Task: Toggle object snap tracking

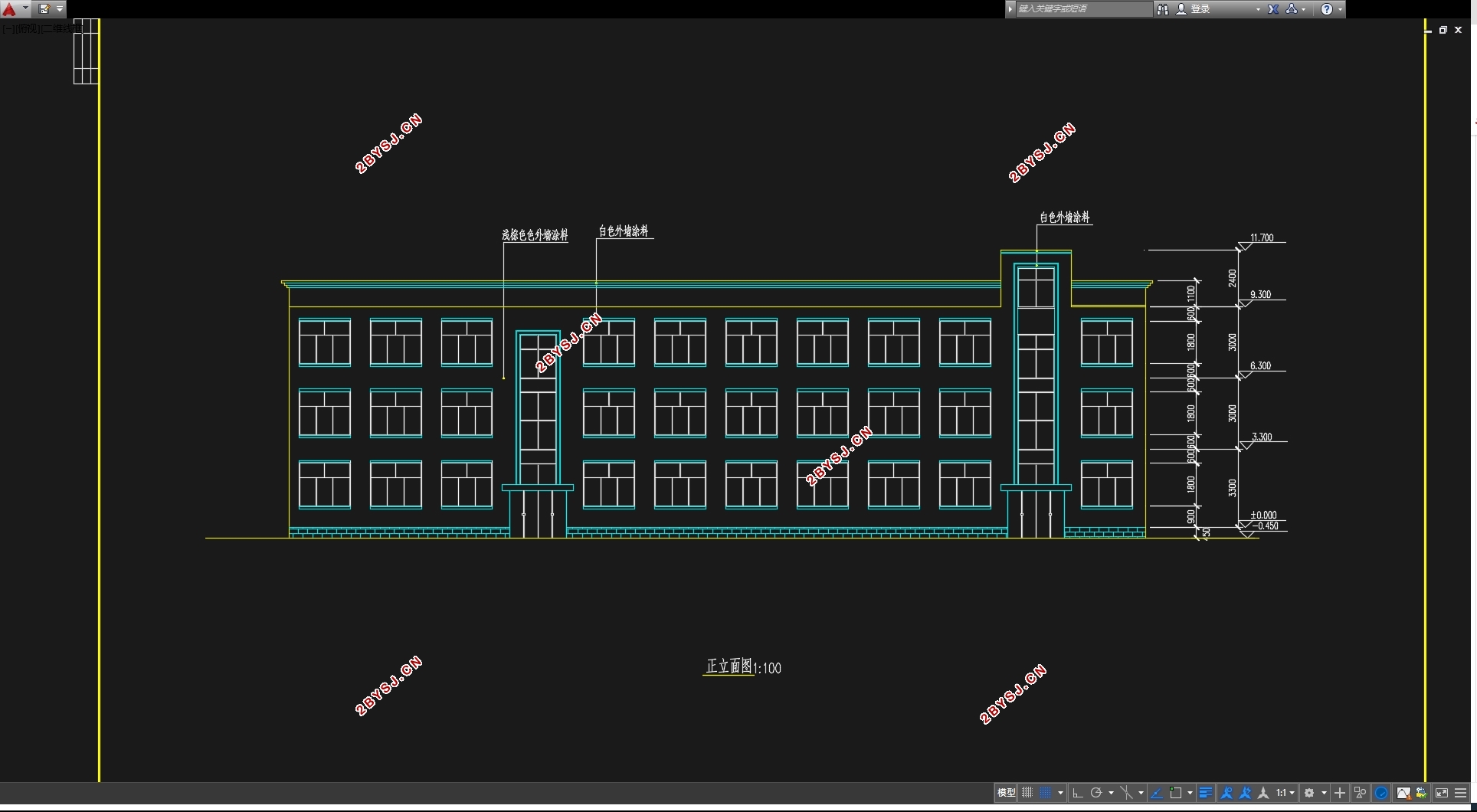Action: click(1157, 793)
